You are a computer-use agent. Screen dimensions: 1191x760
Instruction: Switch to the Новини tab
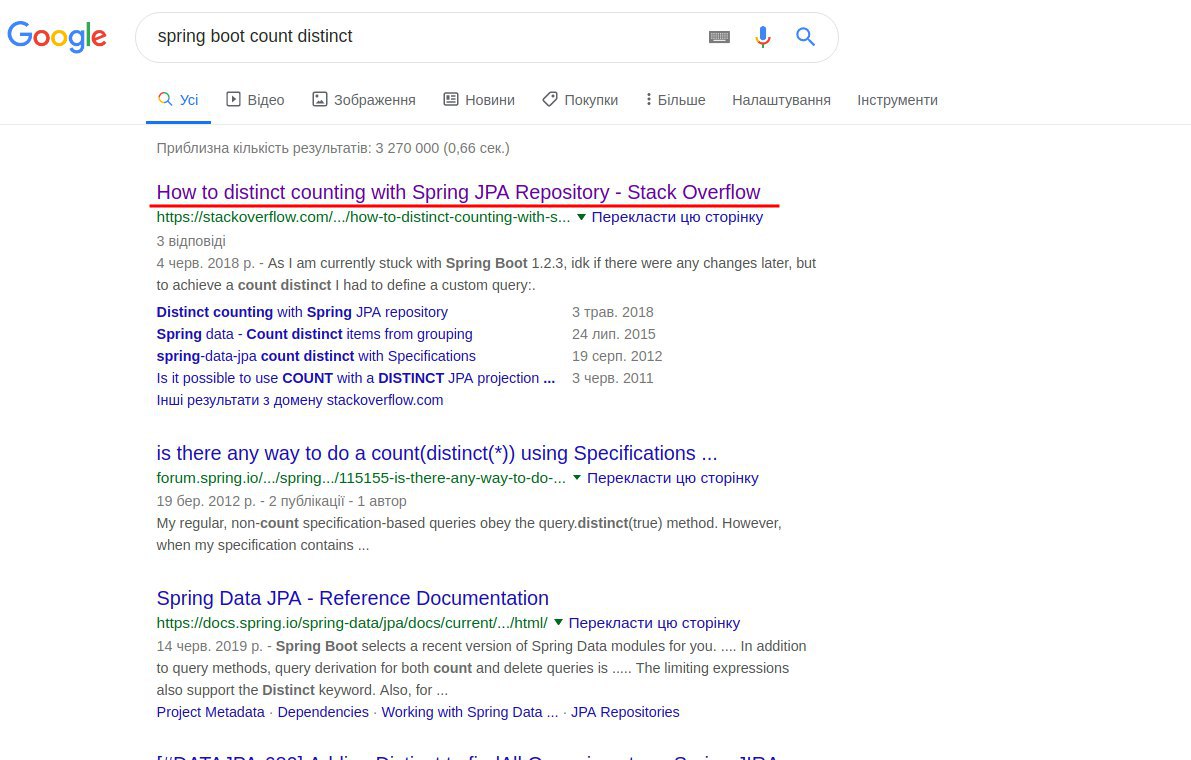(x=479, y=99)
